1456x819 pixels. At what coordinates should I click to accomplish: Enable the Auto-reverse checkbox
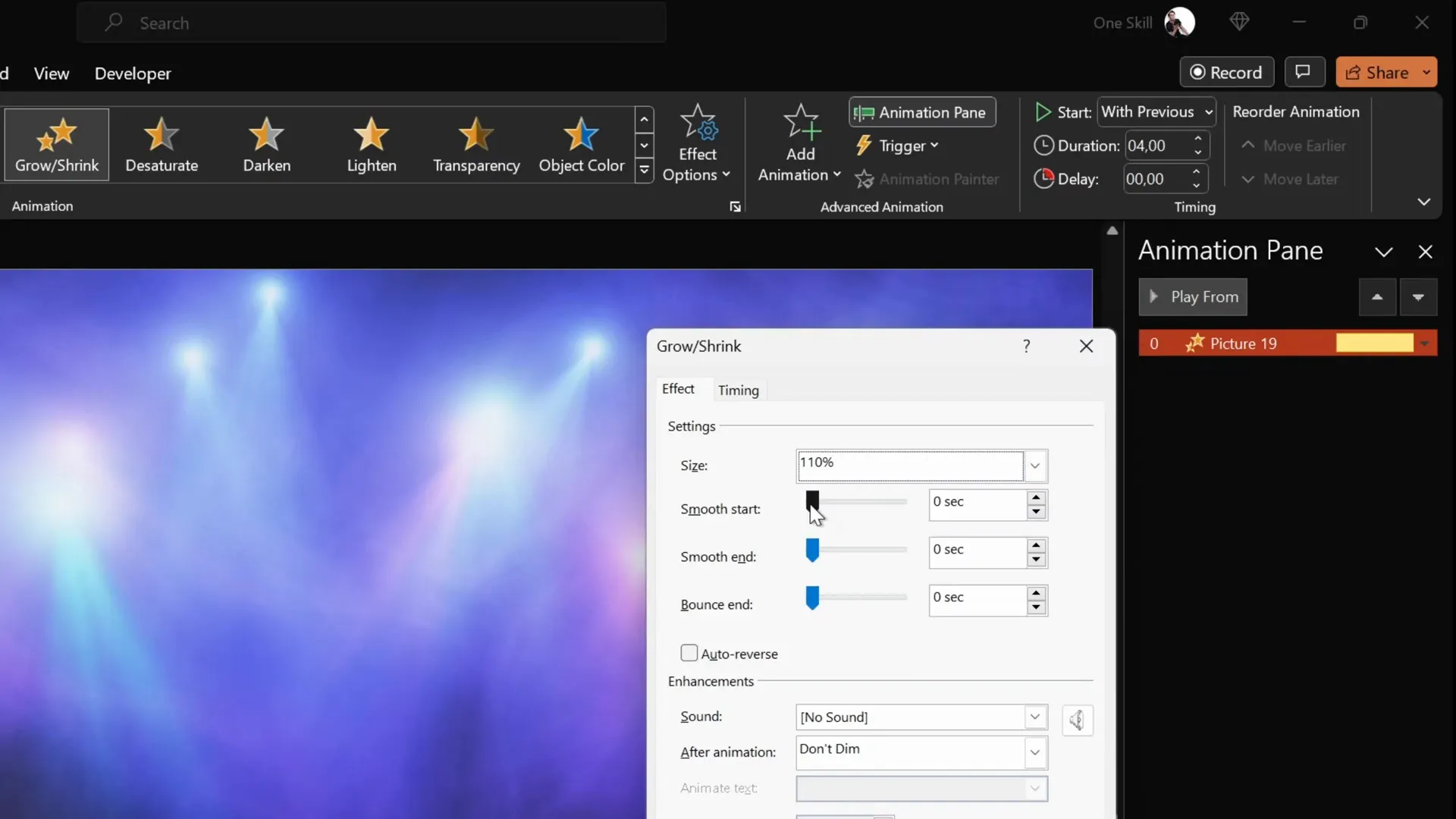coord(689,653)
